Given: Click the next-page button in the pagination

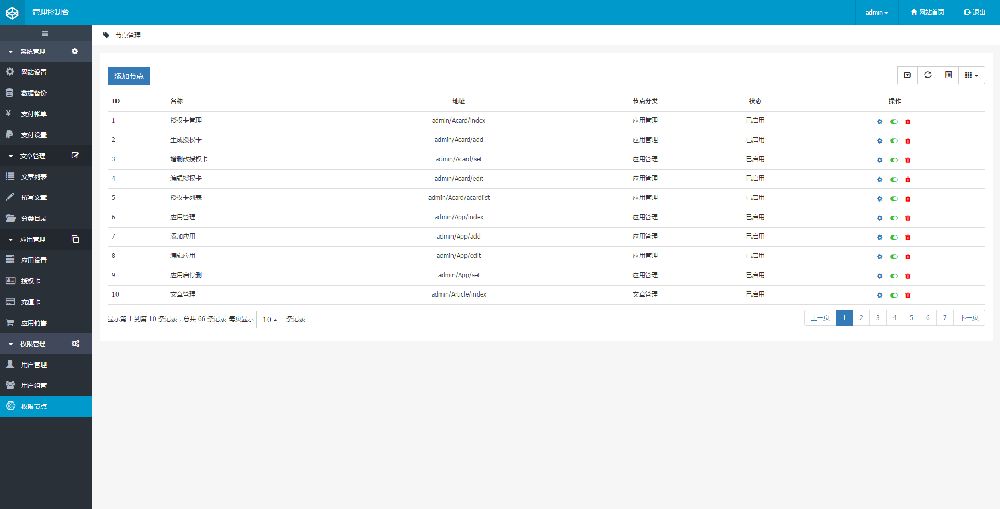Looking at the screenshot, I should [969, 318].
